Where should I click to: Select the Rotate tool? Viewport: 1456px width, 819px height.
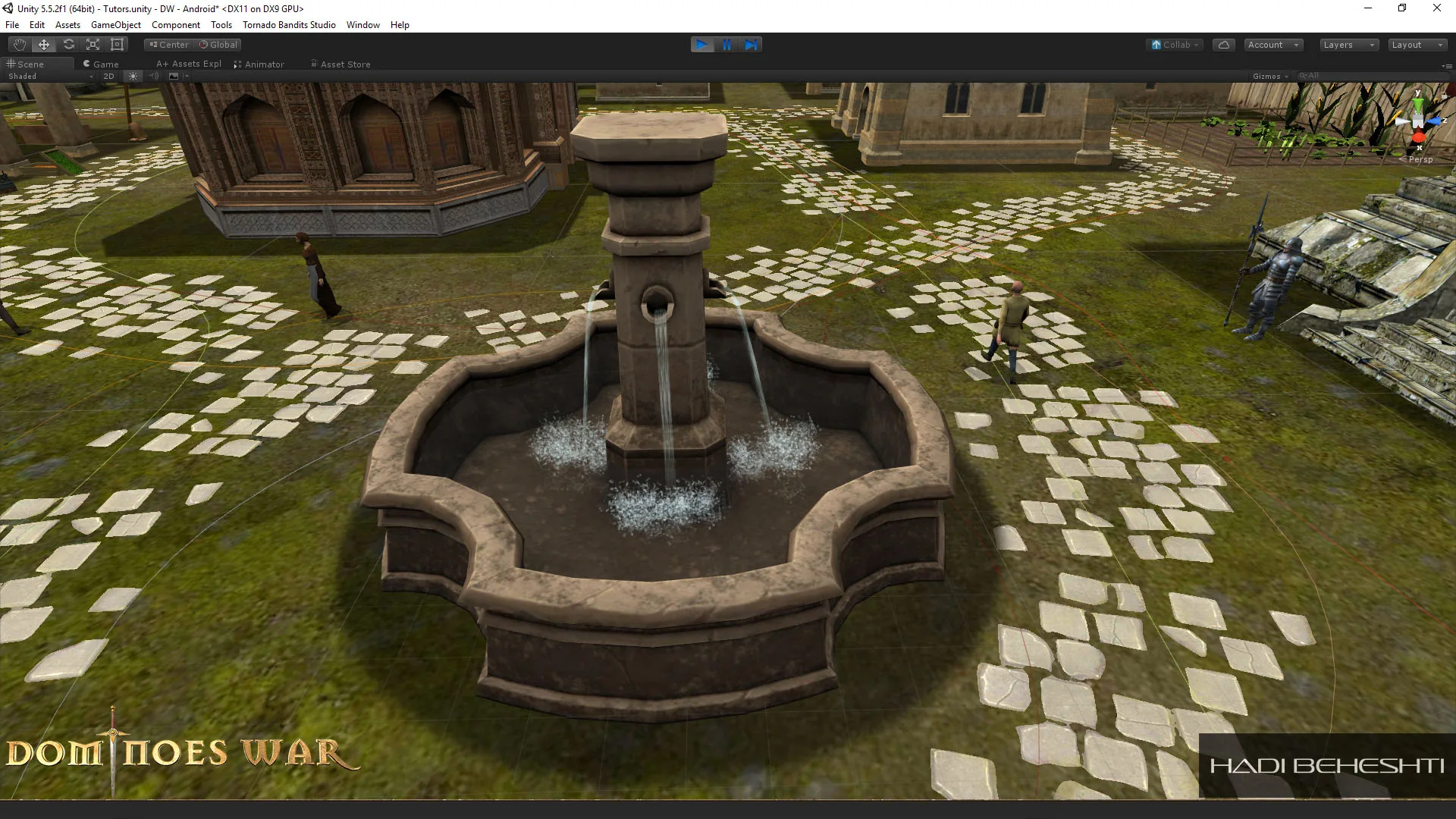(68, 45)
